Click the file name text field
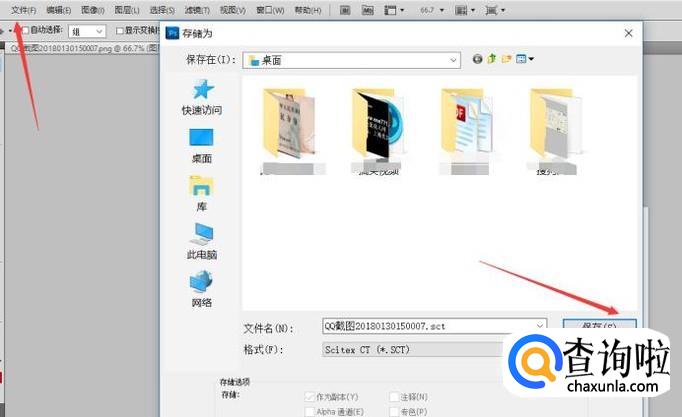 425,327
